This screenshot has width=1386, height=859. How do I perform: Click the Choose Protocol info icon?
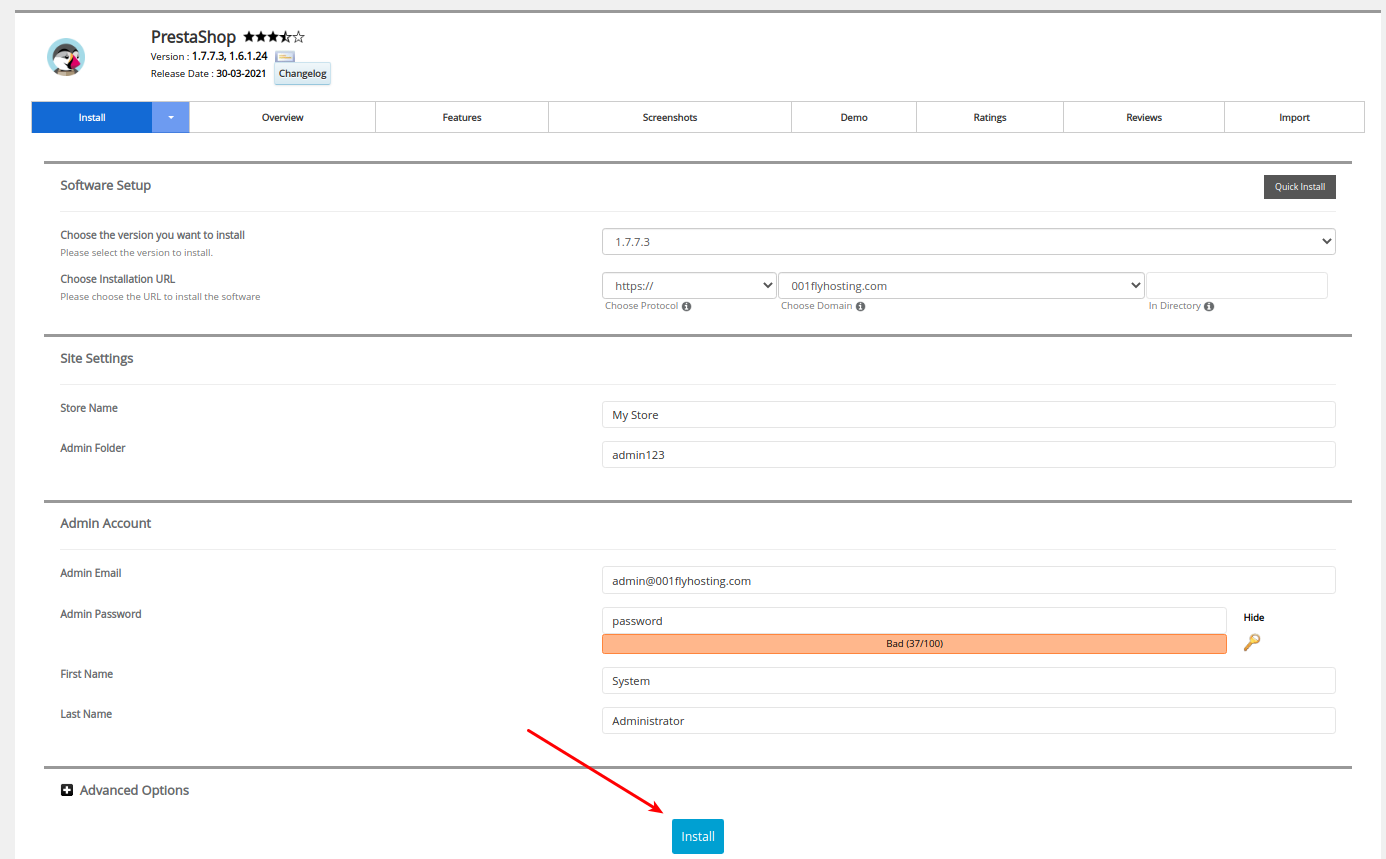(686, 306)
